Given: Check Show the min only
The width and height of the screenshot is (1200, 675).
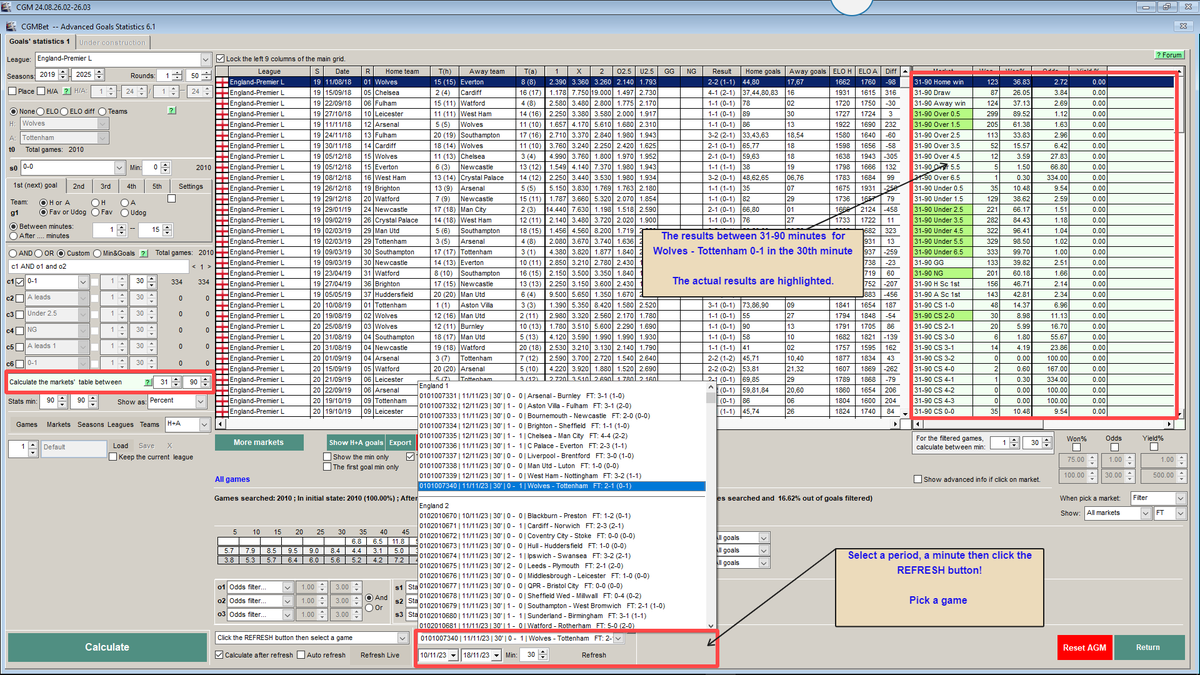Looking at the screenshot, I should coord(326,457).
